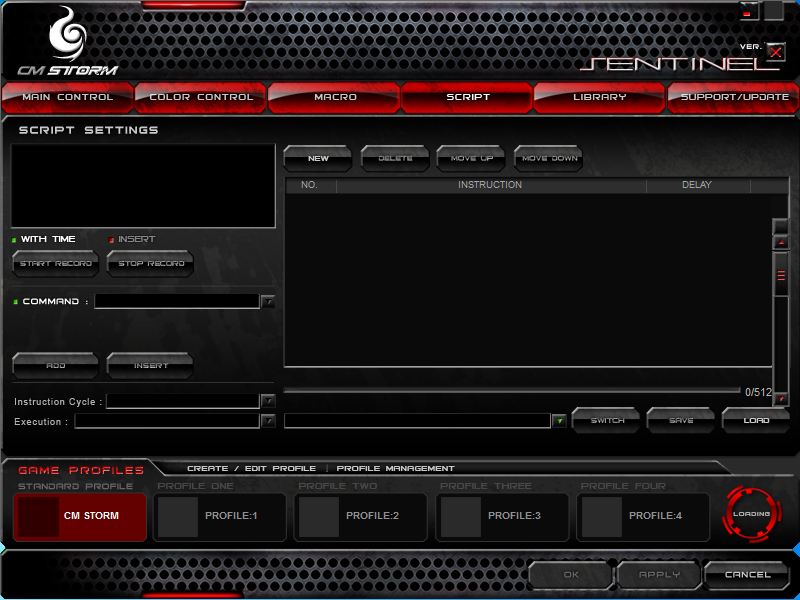
Task: Click the CM Storm logo
Action: [x=67, y=42]
